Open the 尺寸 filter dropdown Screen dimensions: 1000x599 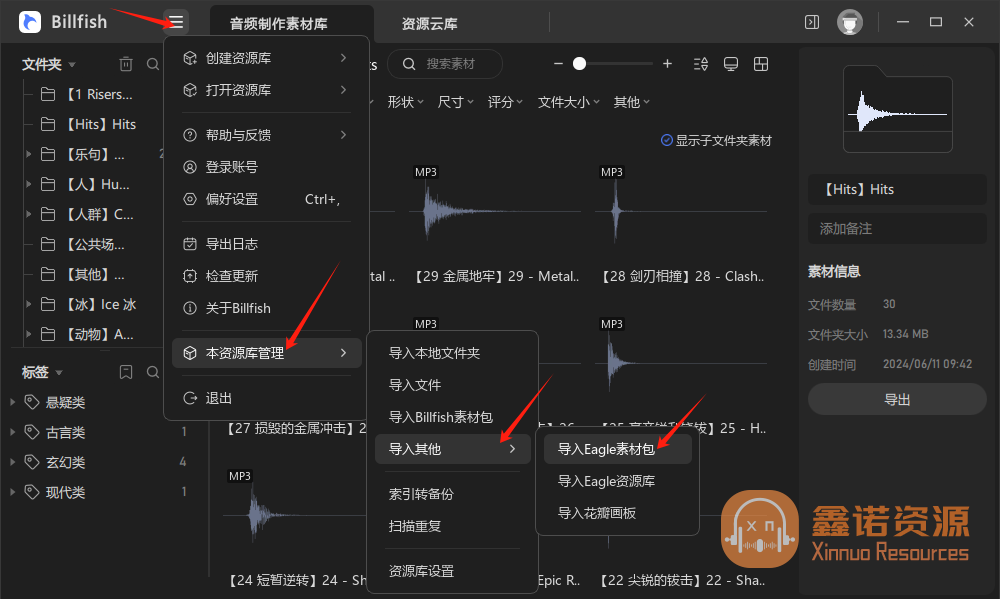(x=455, y=102)
